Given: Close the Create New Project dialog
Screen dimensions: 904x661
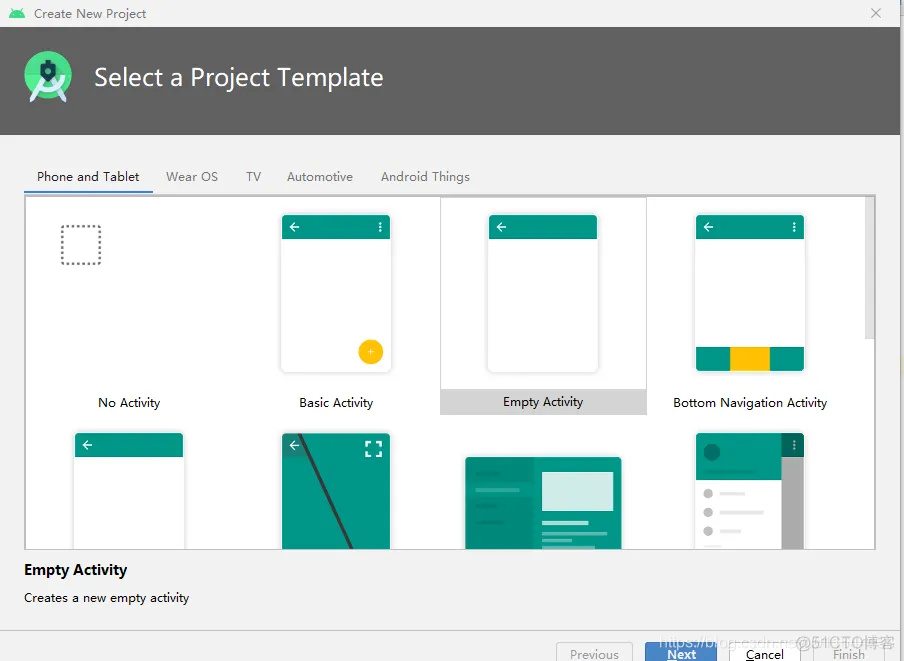Looking at the screenshot, I should (x=876, y=13).
